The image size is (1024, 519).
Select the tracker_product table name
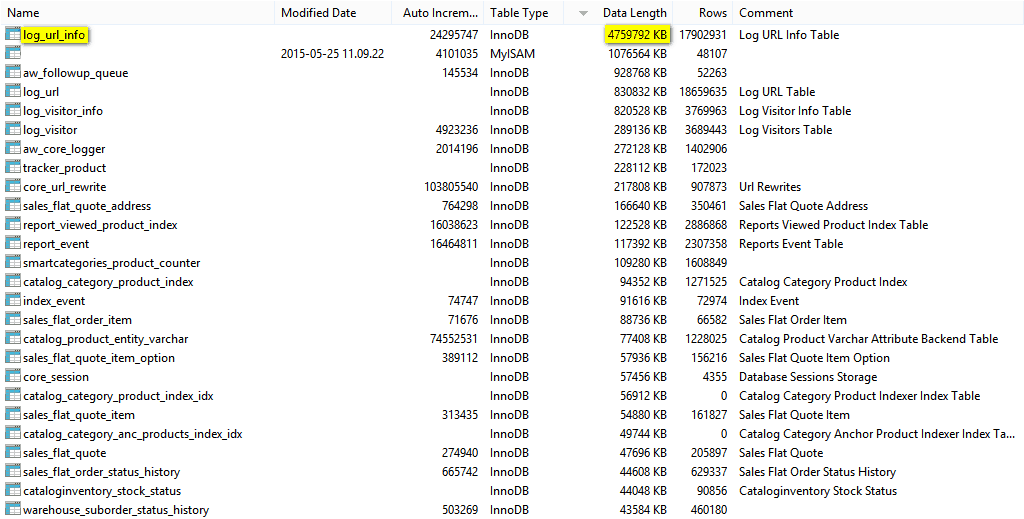coord(65,168)
